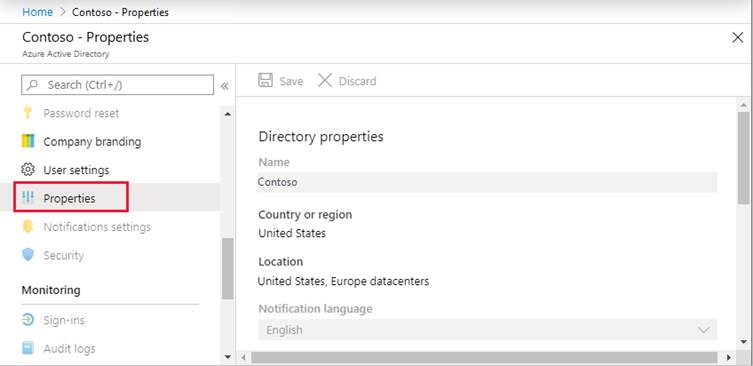This screenshot has height=366, width=753.
Task: Click United States, Europe datacenters text
Action: (x=343, y=281)
